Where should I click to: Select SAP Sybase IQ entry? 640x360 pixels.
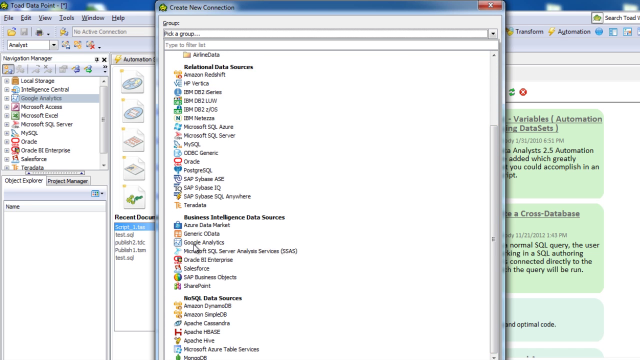[202, 188]
